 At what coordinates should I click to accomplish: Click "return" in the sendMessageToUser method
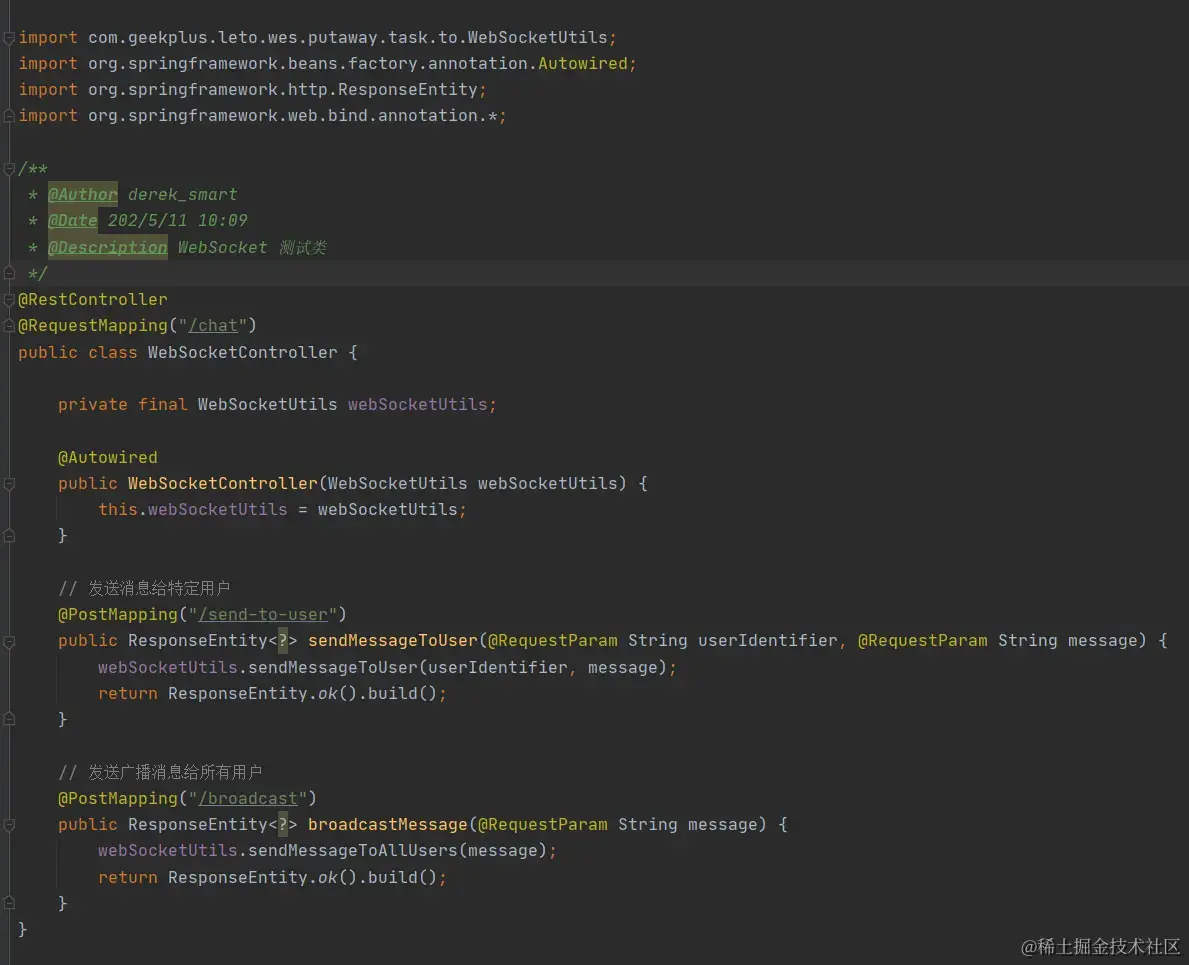click(x=127, y=694)
